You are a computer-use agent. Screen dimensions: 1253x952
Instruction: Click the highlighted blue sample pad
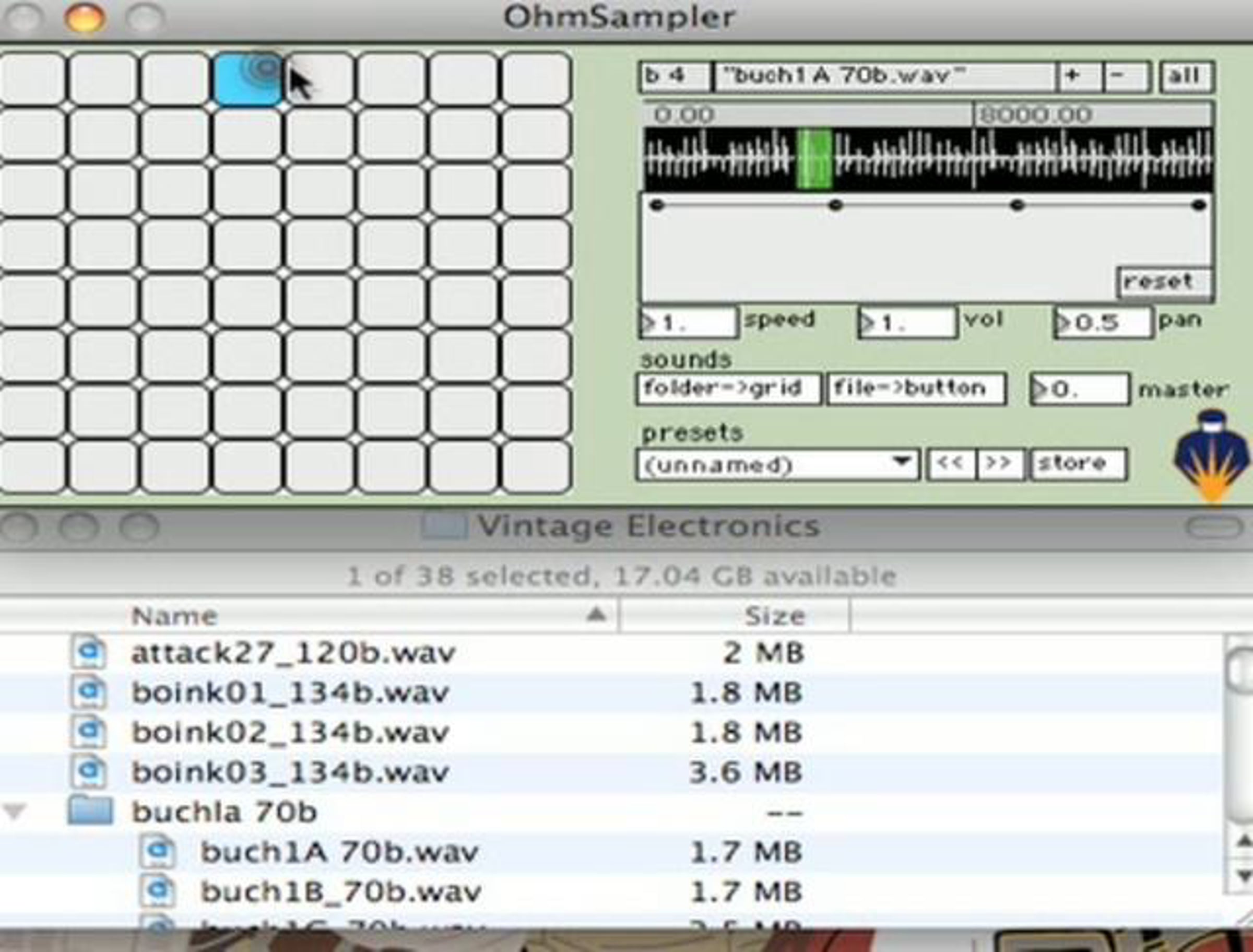click(x=248, y=79)
